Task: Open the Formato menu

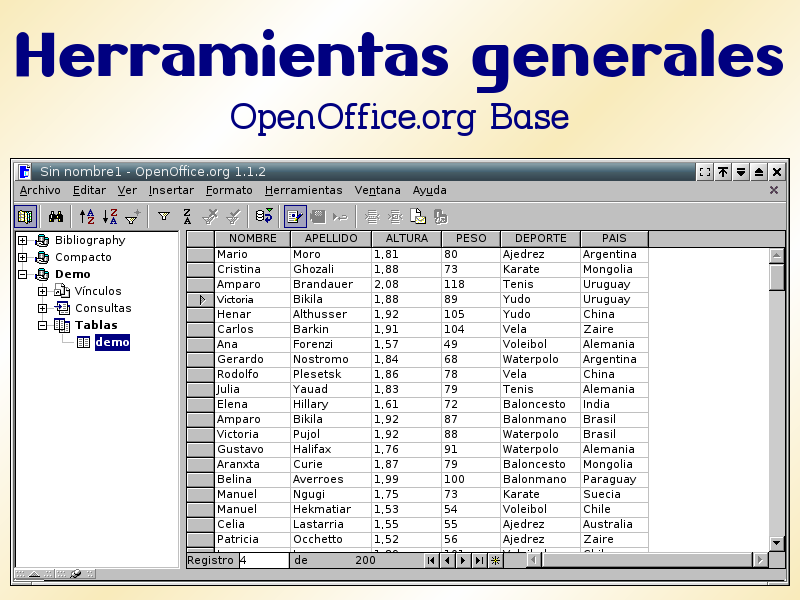Action: coord(229,190)
